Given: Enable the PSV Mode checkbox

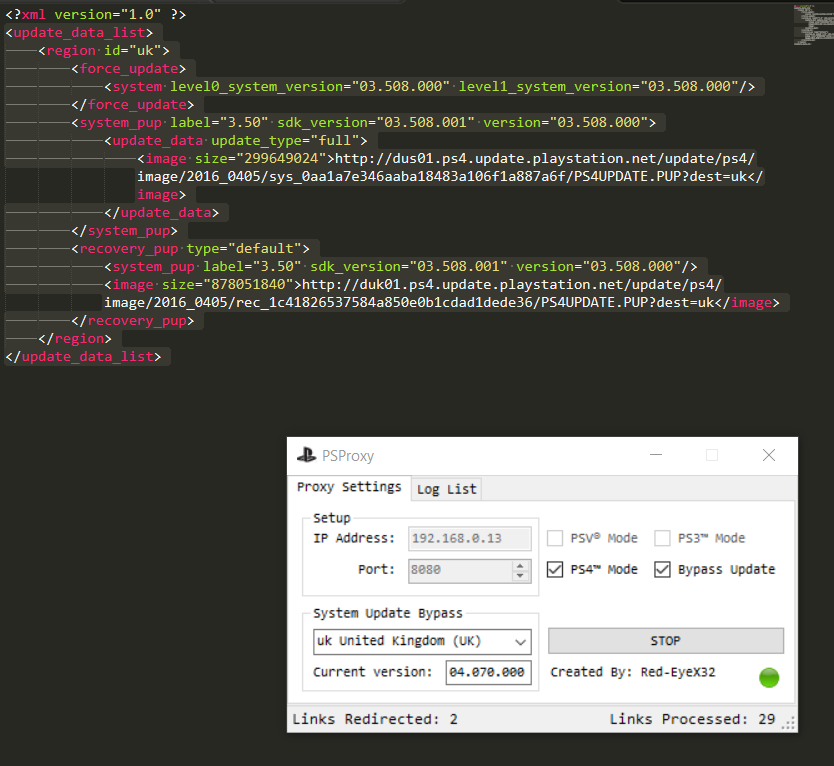Looking at the screenshot, I should click(x=555, y=538).
